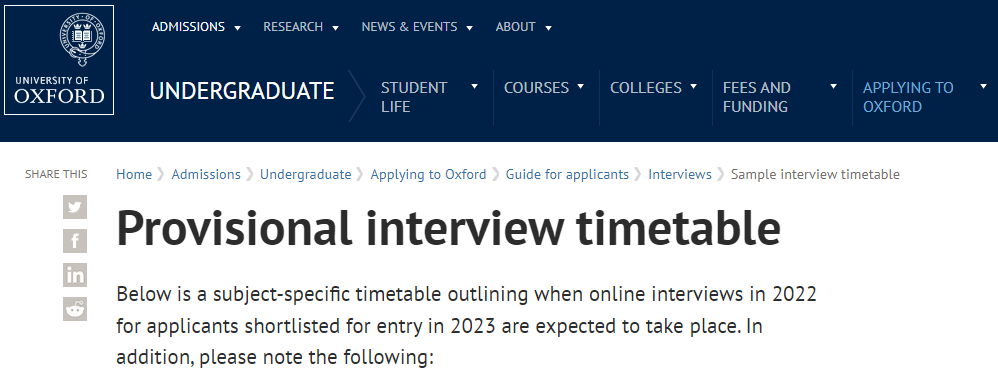Image resolution: width=998 pixels, height=381 pixels.
Task: Expand the Research dropdown arrow
Action: tap(335, 28)
